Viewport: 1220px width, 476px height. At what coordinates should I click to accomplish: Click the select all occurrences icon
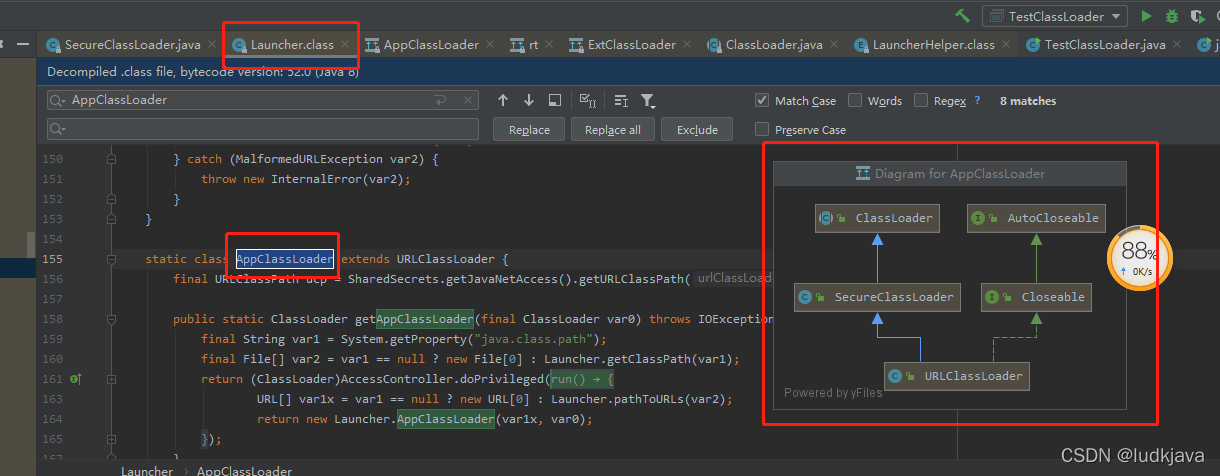(x=621, y=100)
